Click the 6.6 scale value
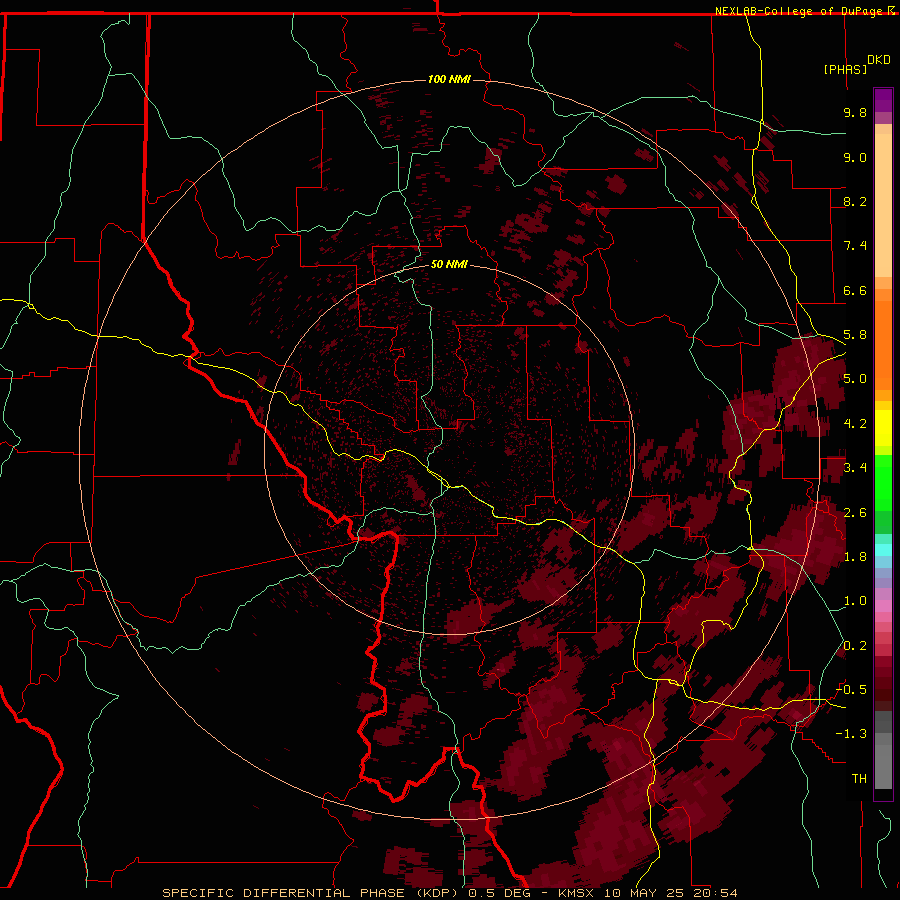The image size is (900, 900). [855, 290]
